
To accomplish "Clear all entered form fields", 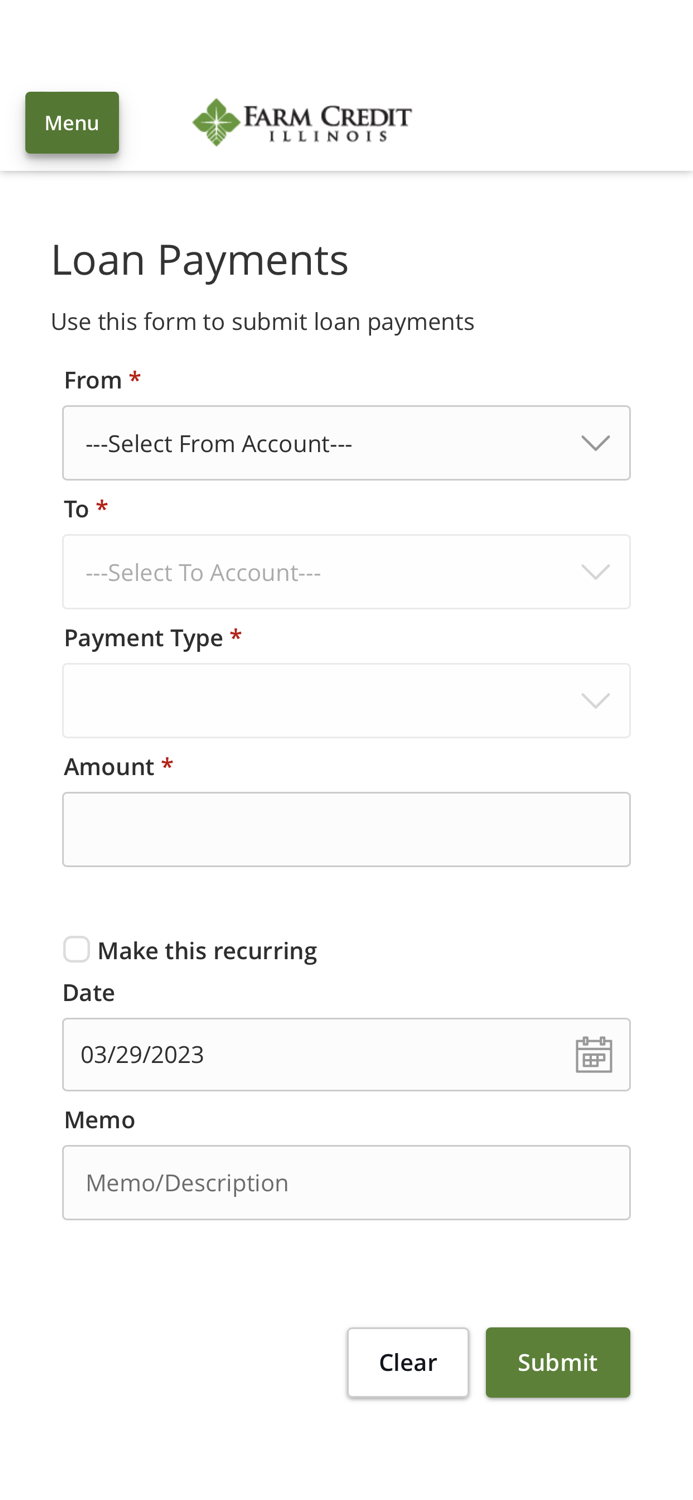I will [x=408, y=1362].
